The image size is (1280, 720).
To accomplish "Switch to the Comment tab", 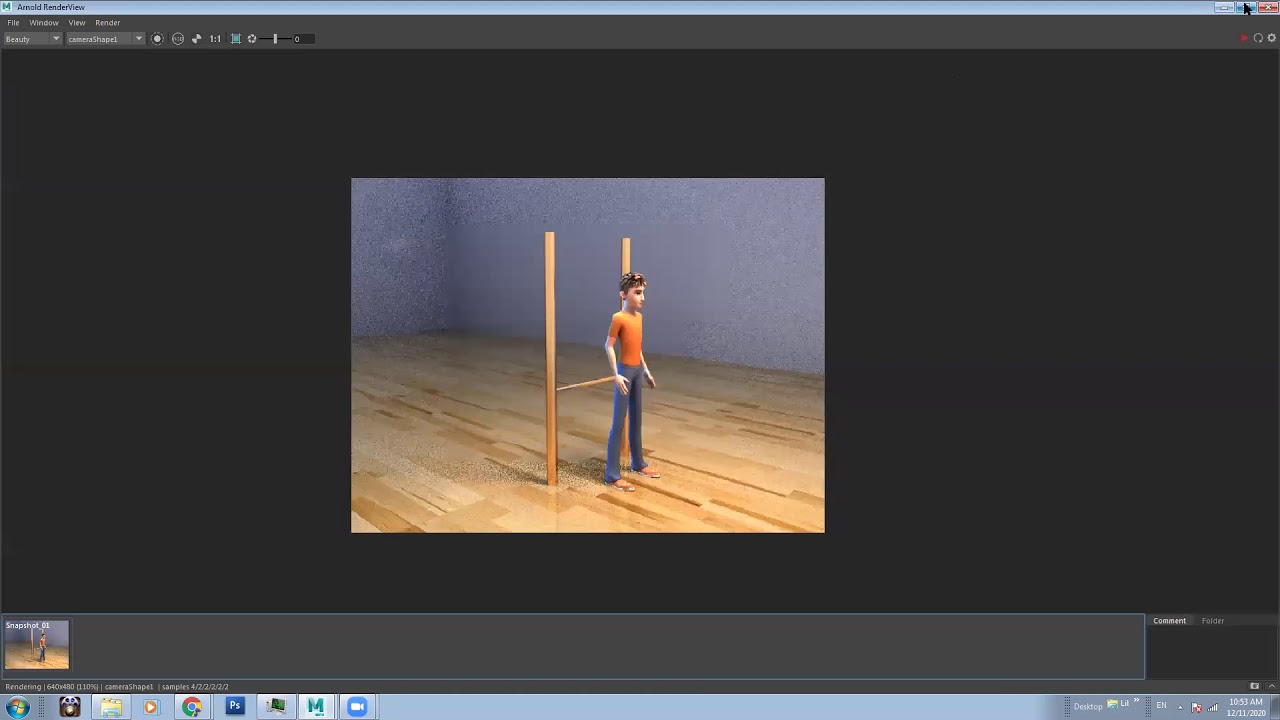I will pos(1169,621).
